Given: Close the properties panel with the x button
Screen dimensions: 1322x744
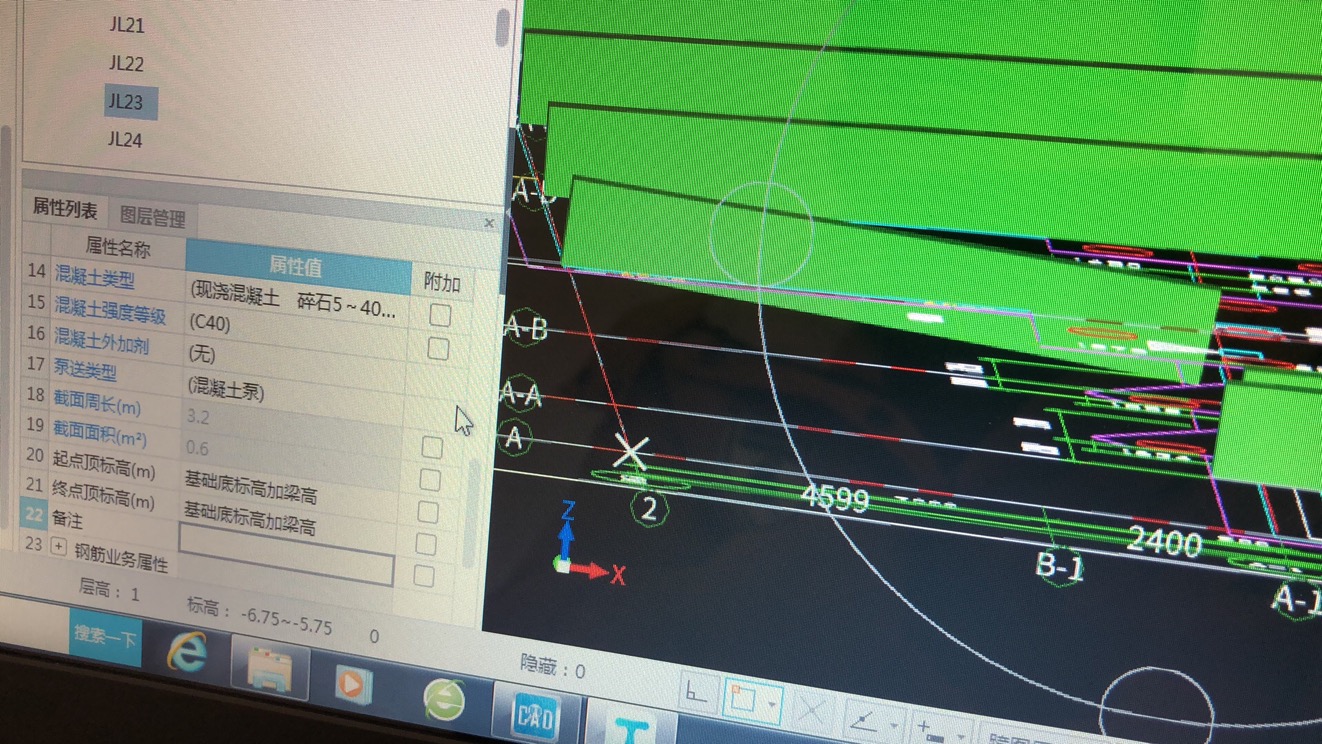Looking at the screenshot, I should pyautogui.click(x=489, y=223).
